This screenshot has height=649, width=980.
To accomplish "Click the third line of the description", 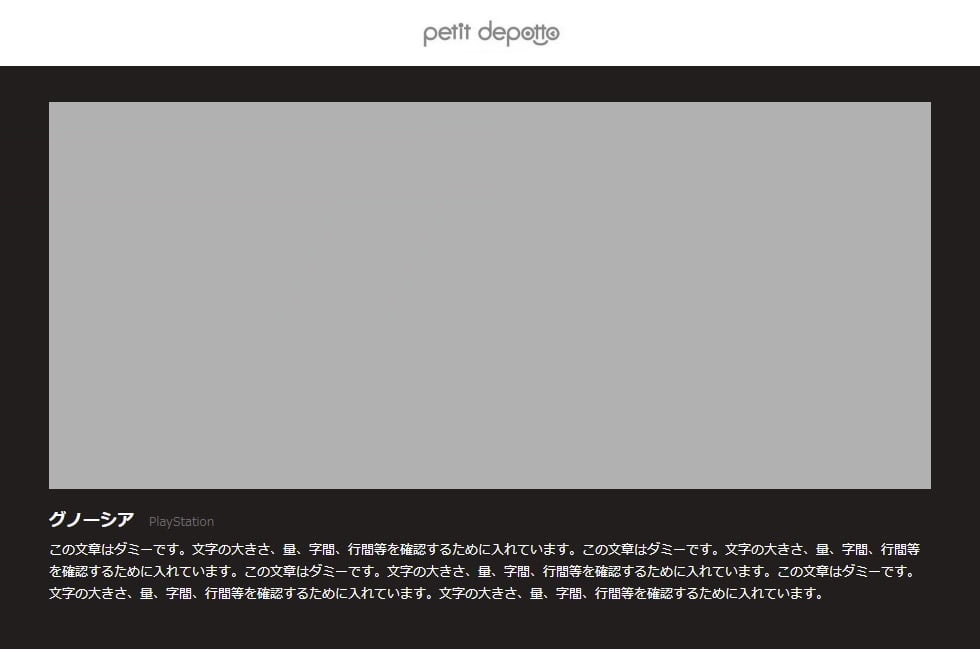I will pyautogui.click(x=436, y=593).
